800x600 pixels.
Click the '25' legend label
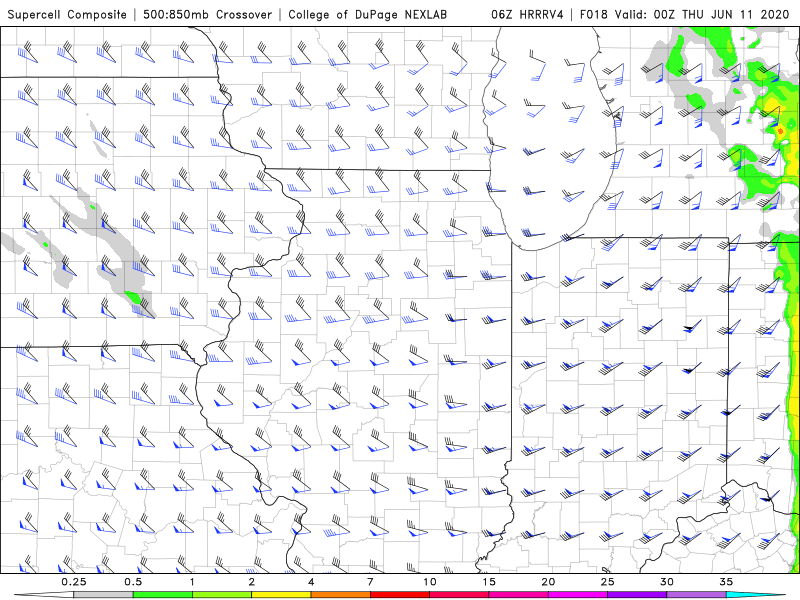coord(608,582)
